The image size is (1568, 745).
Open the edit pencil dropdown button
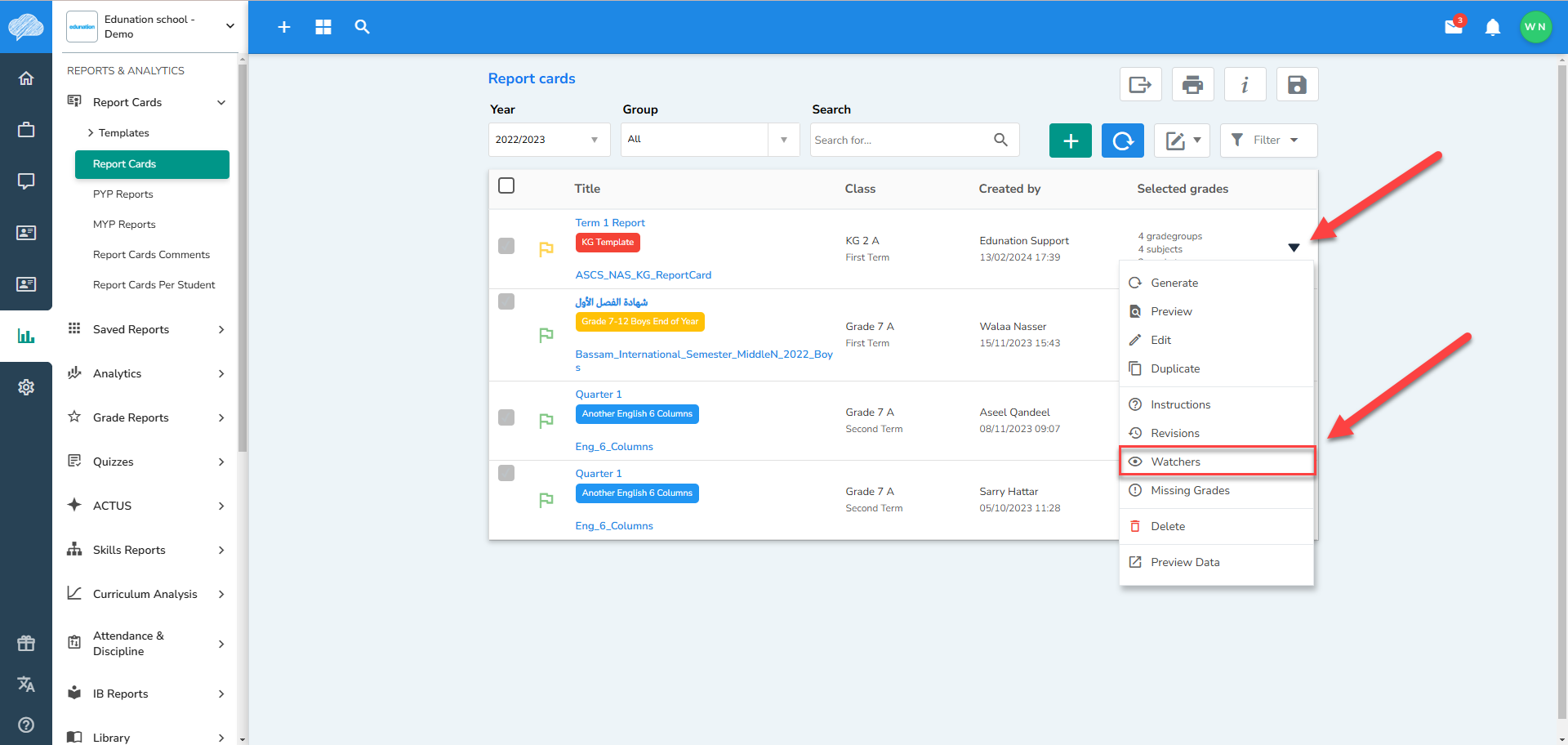tap(1182, 141)
